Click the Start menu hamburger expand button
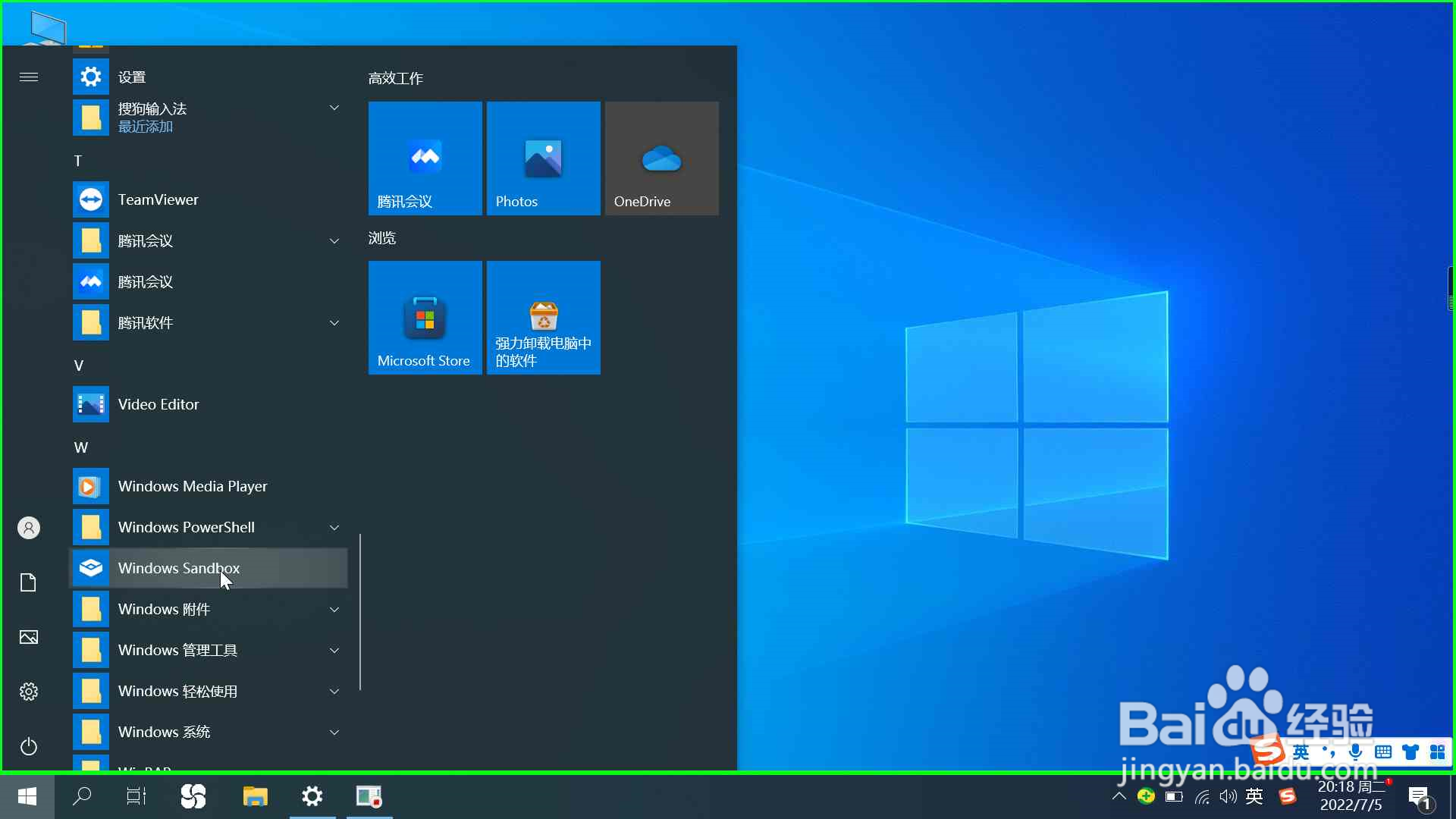This screenshot has height=819, width=1456. click(x=29, y=77)
